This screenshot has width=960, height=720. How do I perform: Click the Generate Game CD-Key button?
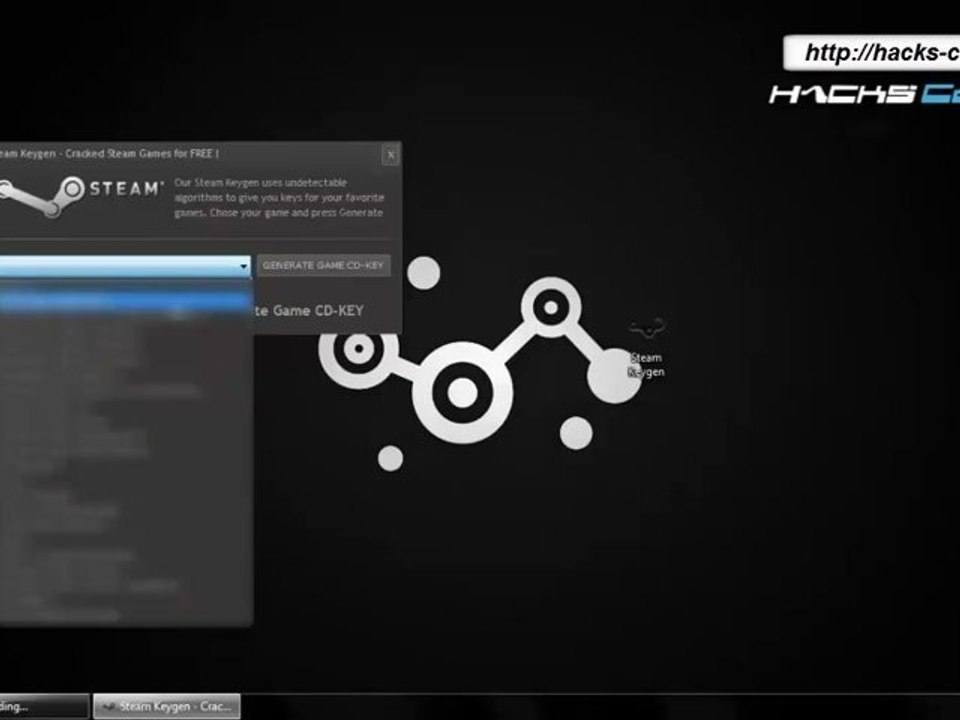323,266
